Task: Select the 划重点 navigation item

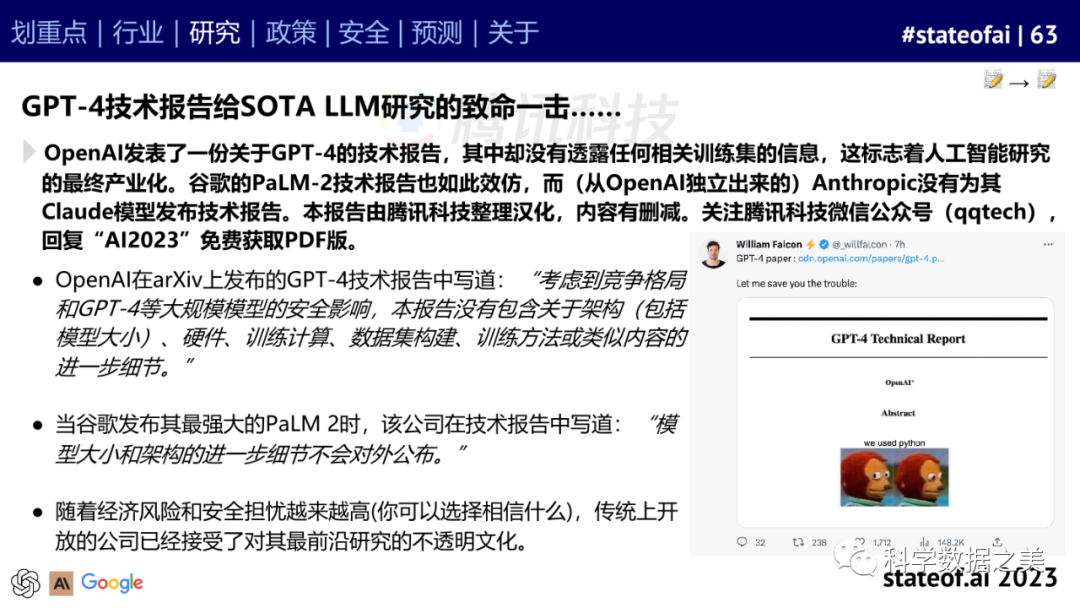Action: pyautogui.click(x=49, y=32)
